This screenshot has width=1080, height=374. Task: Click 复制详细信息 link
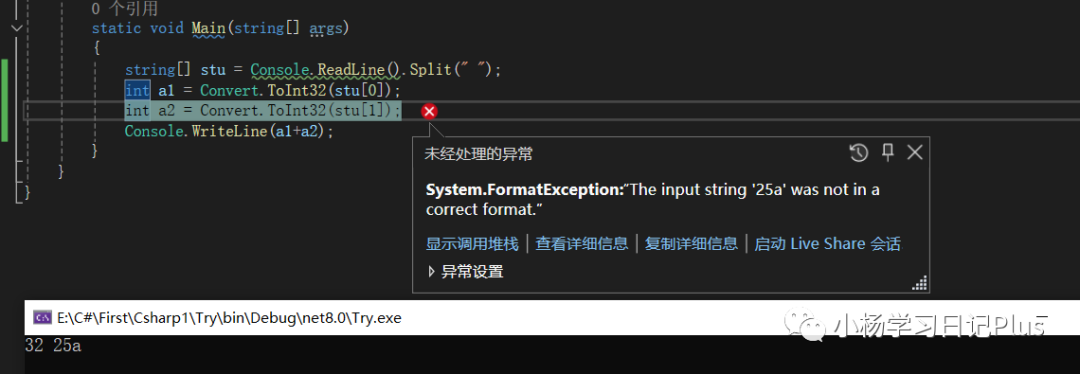click(x=692, y=243)
